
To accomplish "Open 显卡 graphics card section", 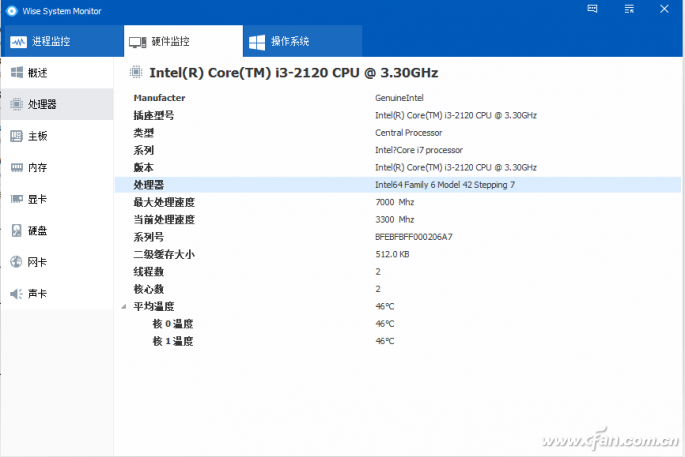I will pyautogui.click(x=57, y=199).
